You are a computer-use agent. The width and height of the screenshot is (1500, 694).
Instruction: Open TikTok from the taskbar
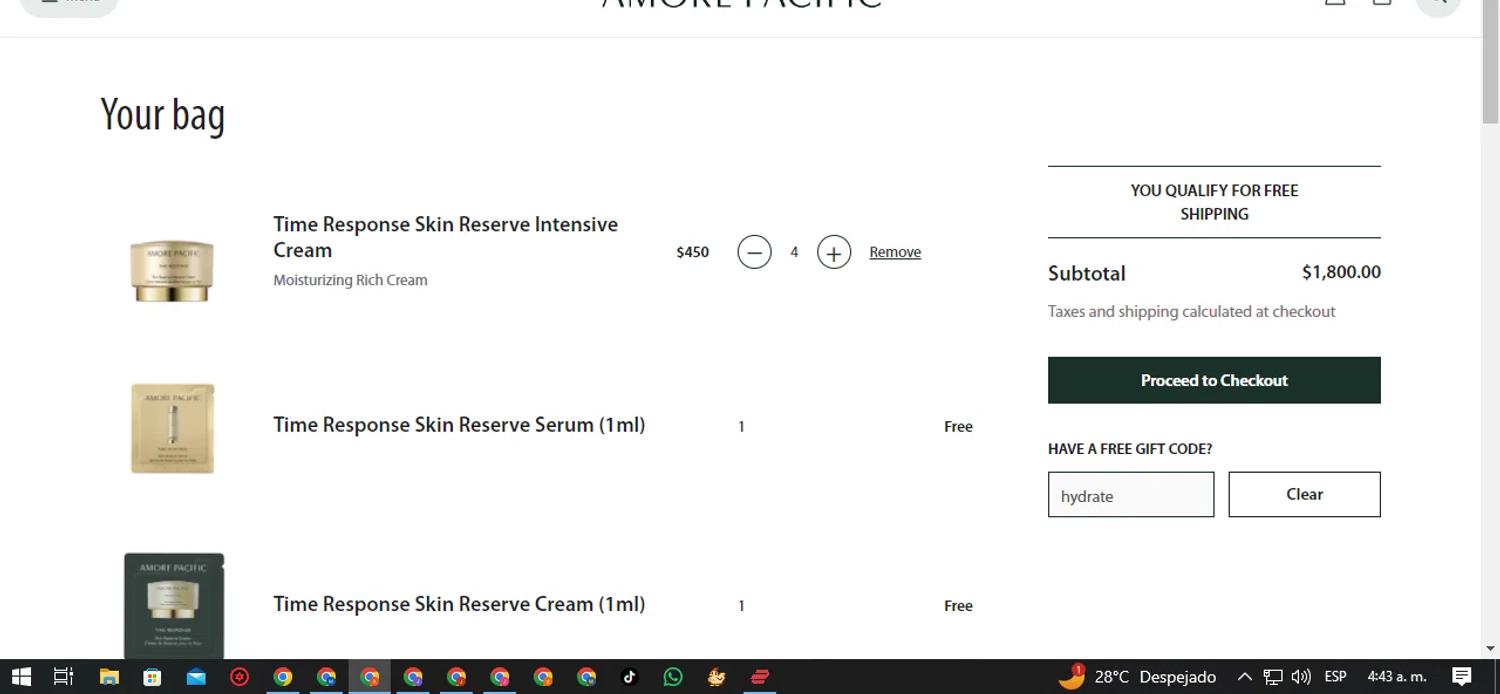click(629, 677)
